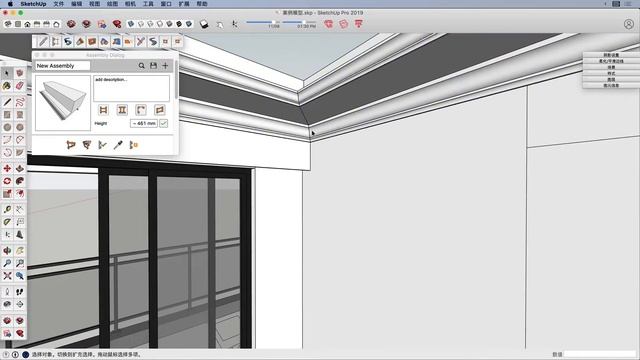Click the measurements box in status bar
This screenshot has height=360, width=640.
(600, 354)
